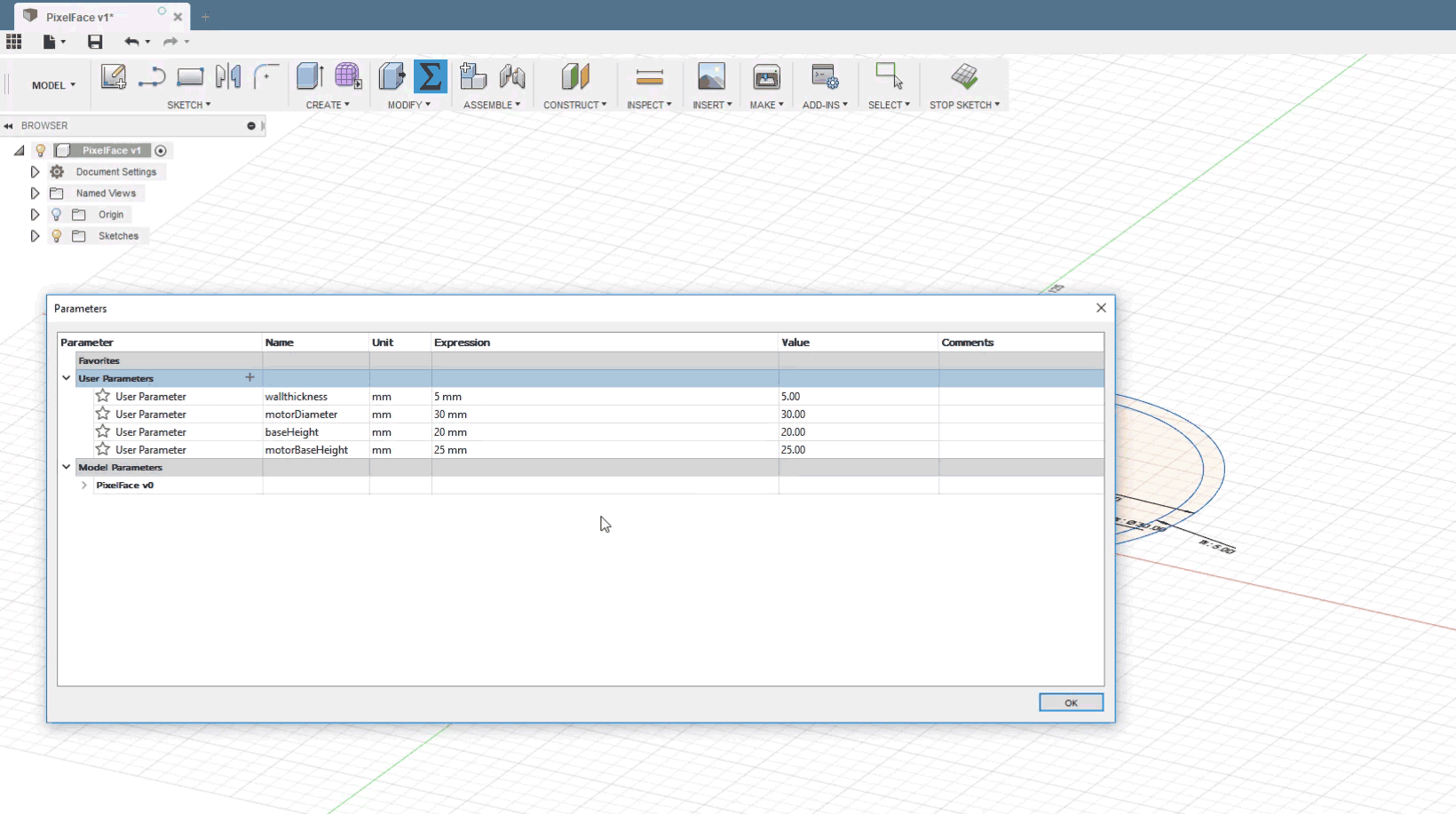1456x814 pixels.
Task: Redo the last action
Action: click(174, 42)
